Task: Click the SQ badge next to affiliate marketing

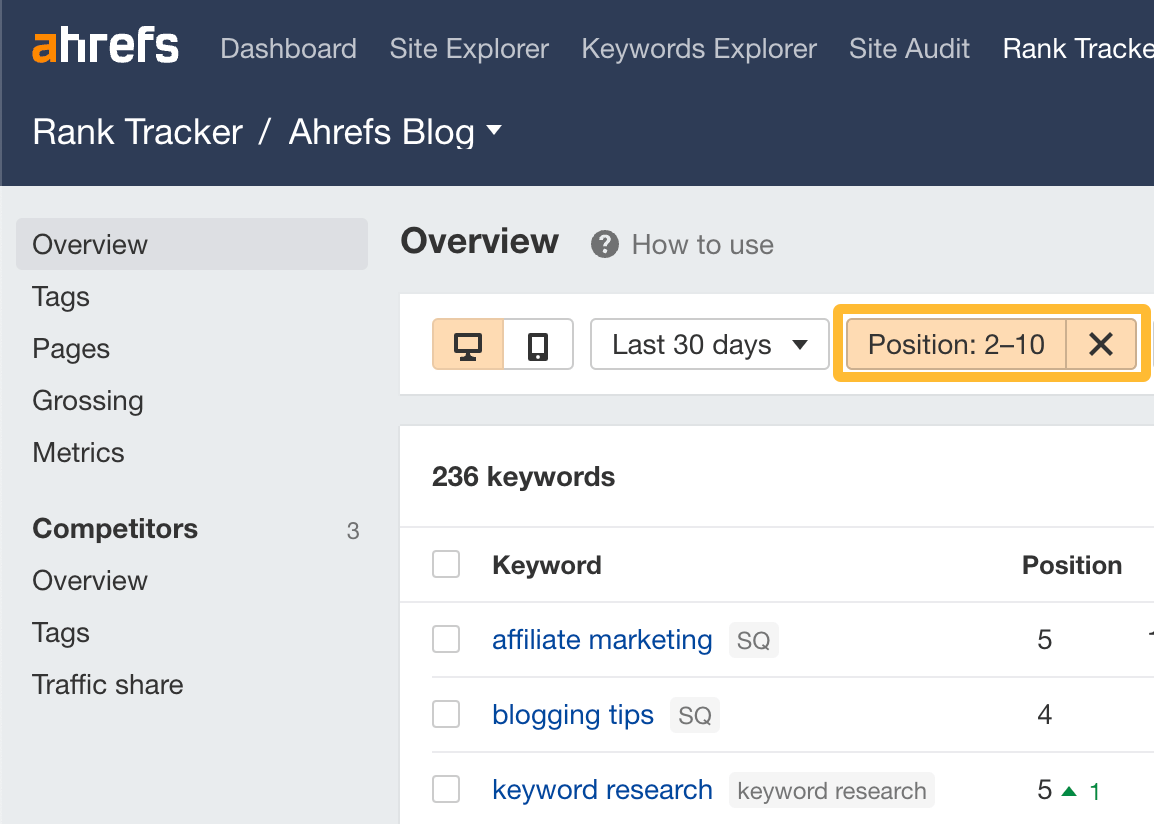Action: (753, 640)
